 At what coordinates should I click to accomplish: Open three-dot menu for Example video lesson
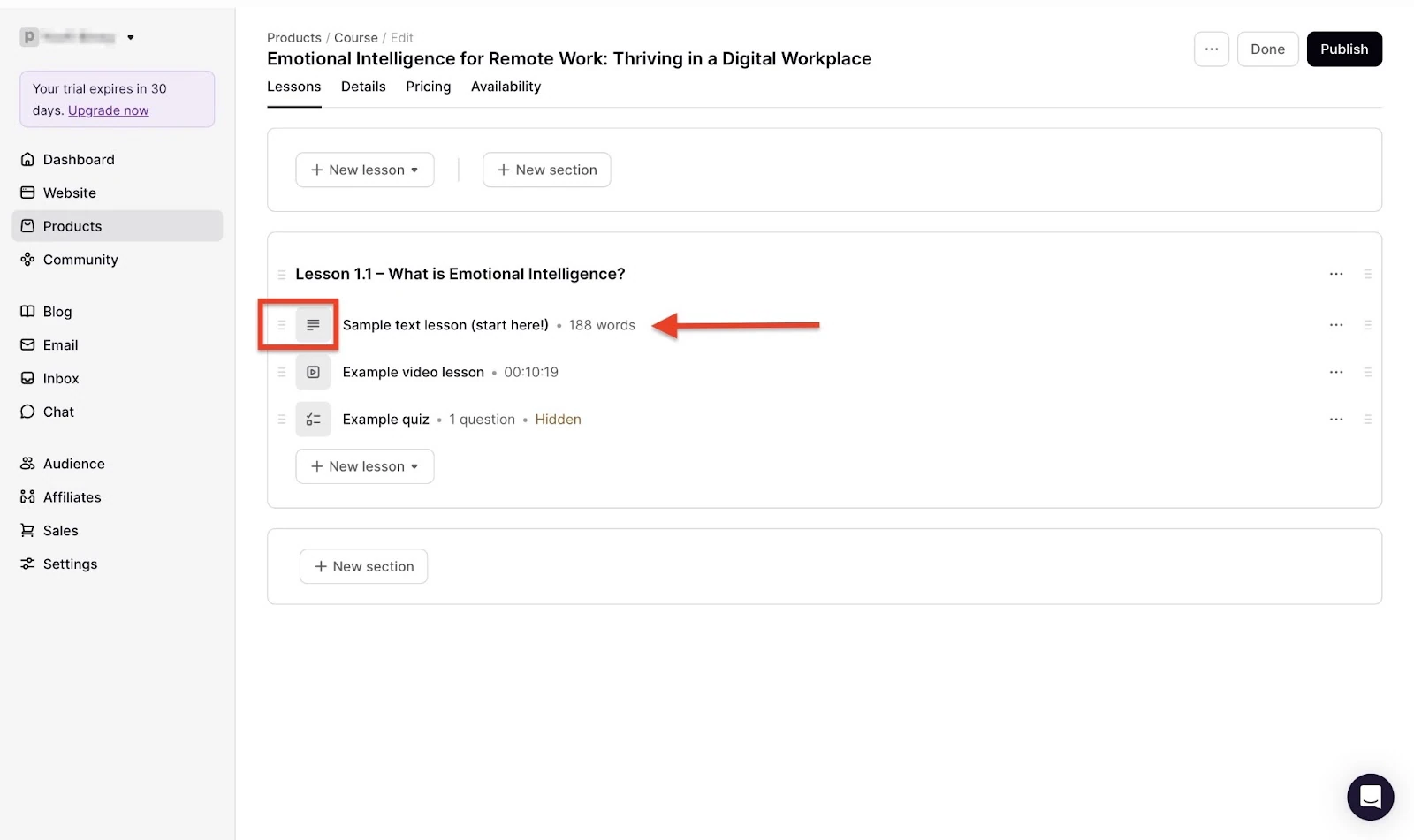coord(1336,372)
